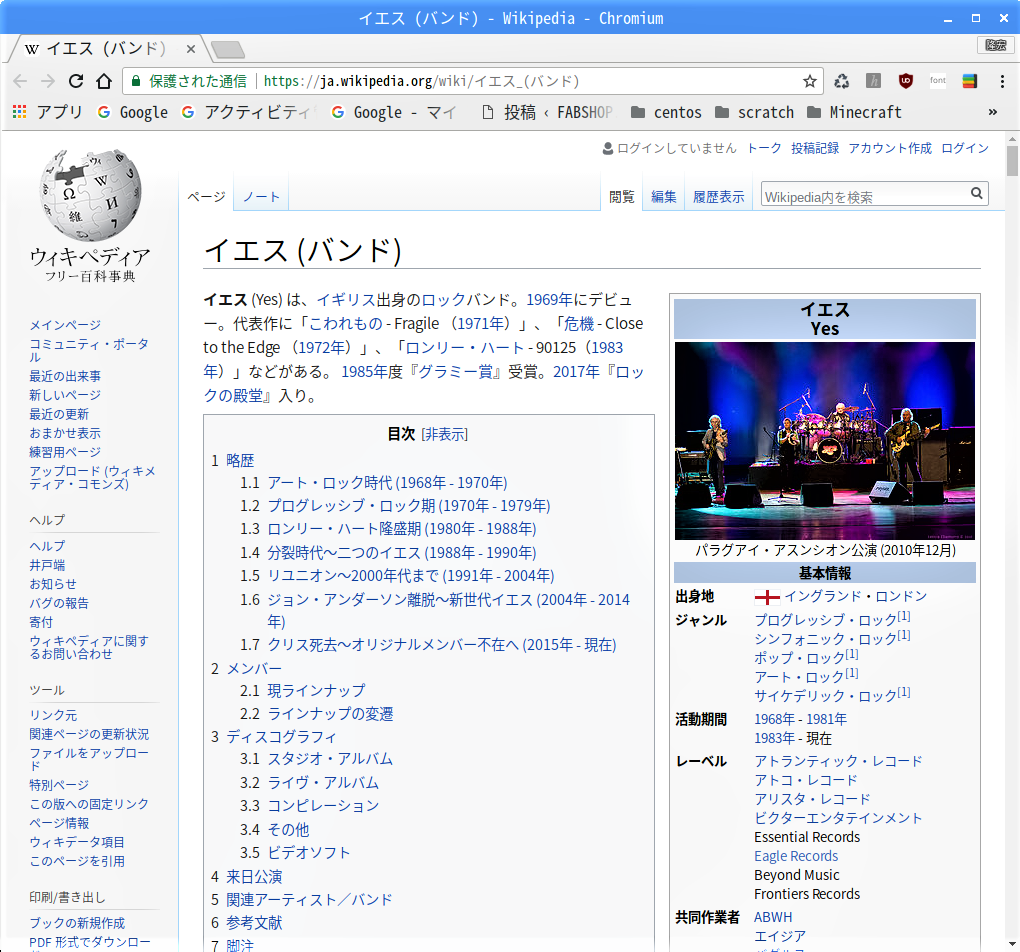Open the アクティビティ bookmark
The image size is (1020, 952).
247,113
